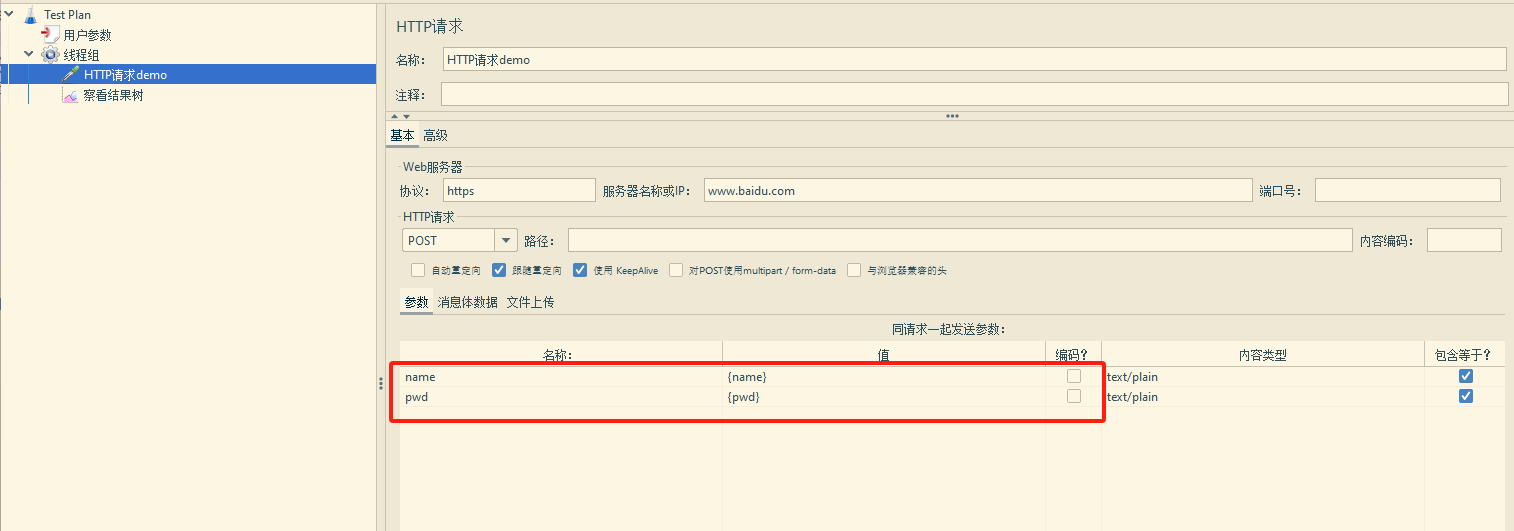Click the 名称: column header
This screenshot has height=531, width=1514.
[561, 354]
